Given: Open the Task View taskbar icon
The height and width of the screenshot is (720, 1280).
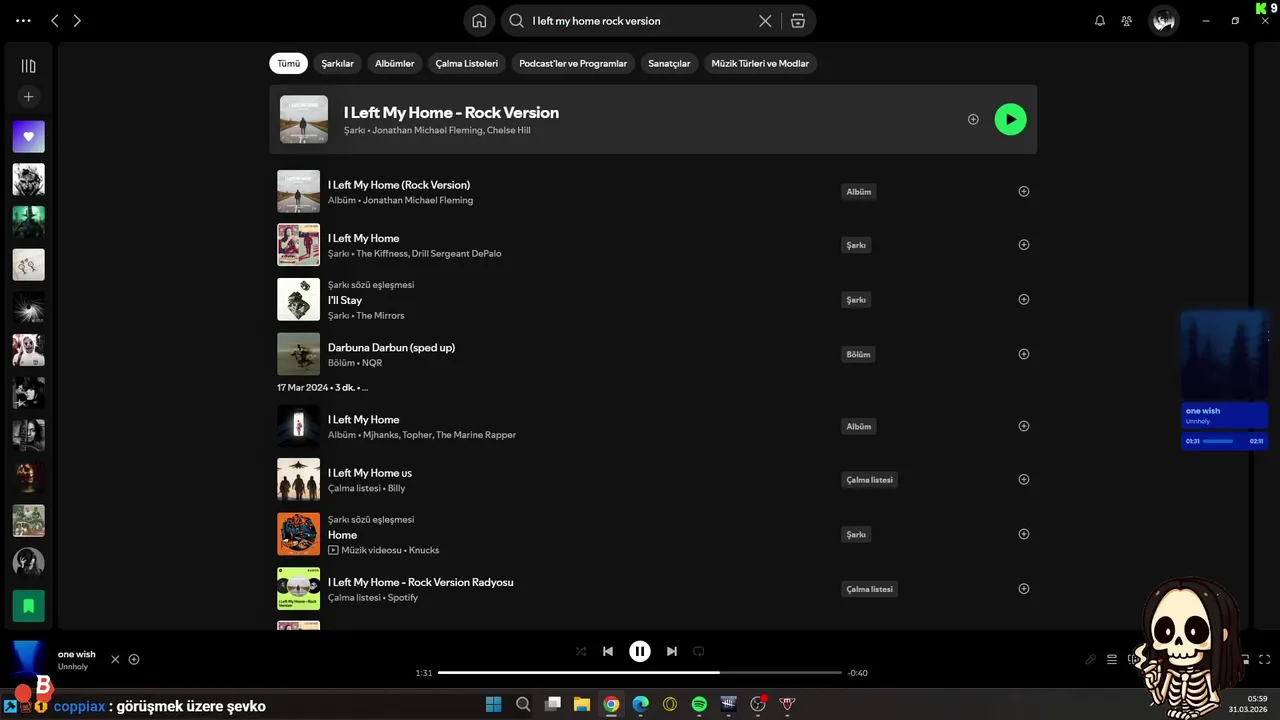Looking at the screenshot, I should [x=552, y=704].
